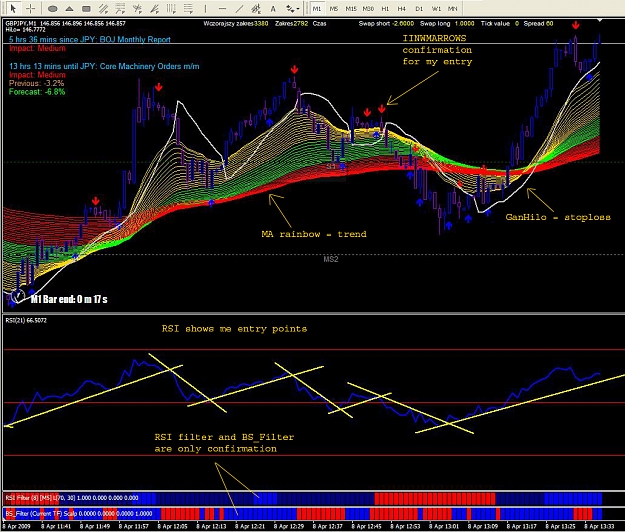
Task: Select the stacked horizontal levels tool
Action: tap(188, 8)
